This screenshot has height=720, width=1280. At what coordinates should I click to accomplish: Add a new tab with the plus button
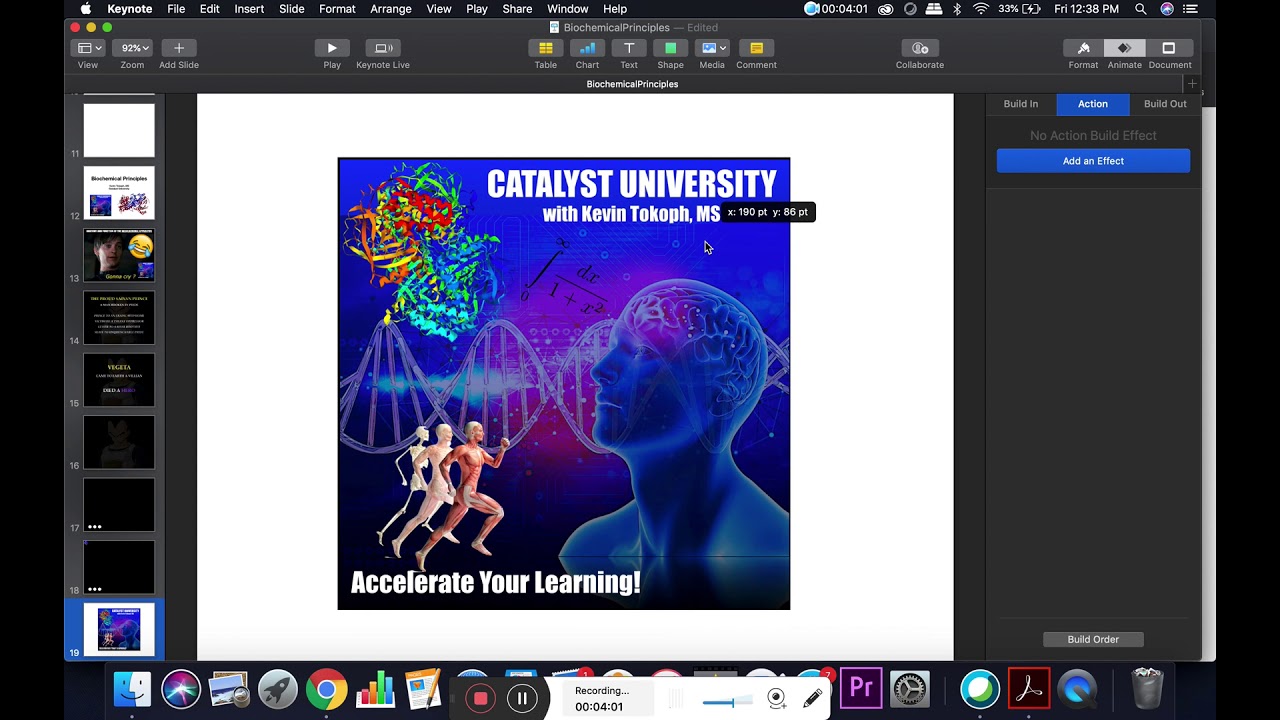(x=1192, y=84)
